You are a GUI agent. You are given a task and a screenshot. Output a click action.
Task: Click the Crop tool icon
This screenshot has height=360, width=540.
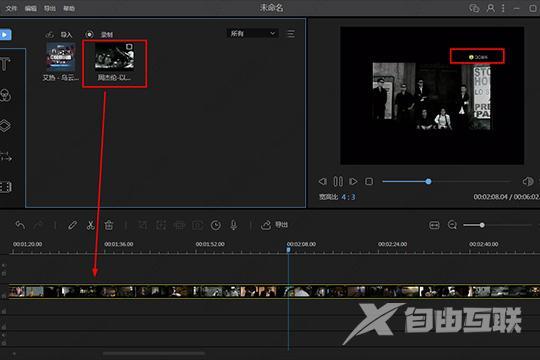point(143,225)
